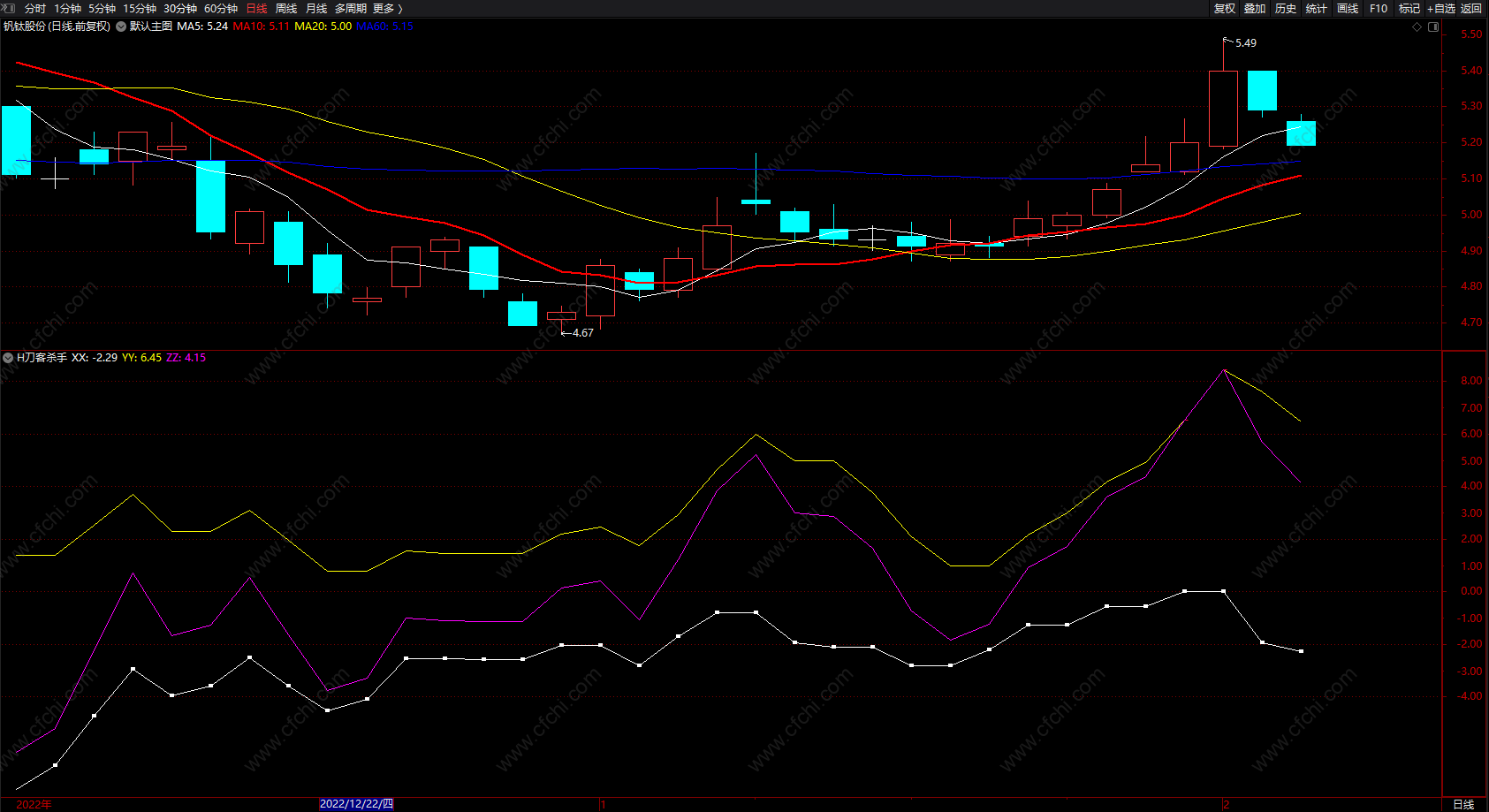Click the diamond icon above the price axis
Screen dimensions: 1489x812
(x=1417, y=27)
